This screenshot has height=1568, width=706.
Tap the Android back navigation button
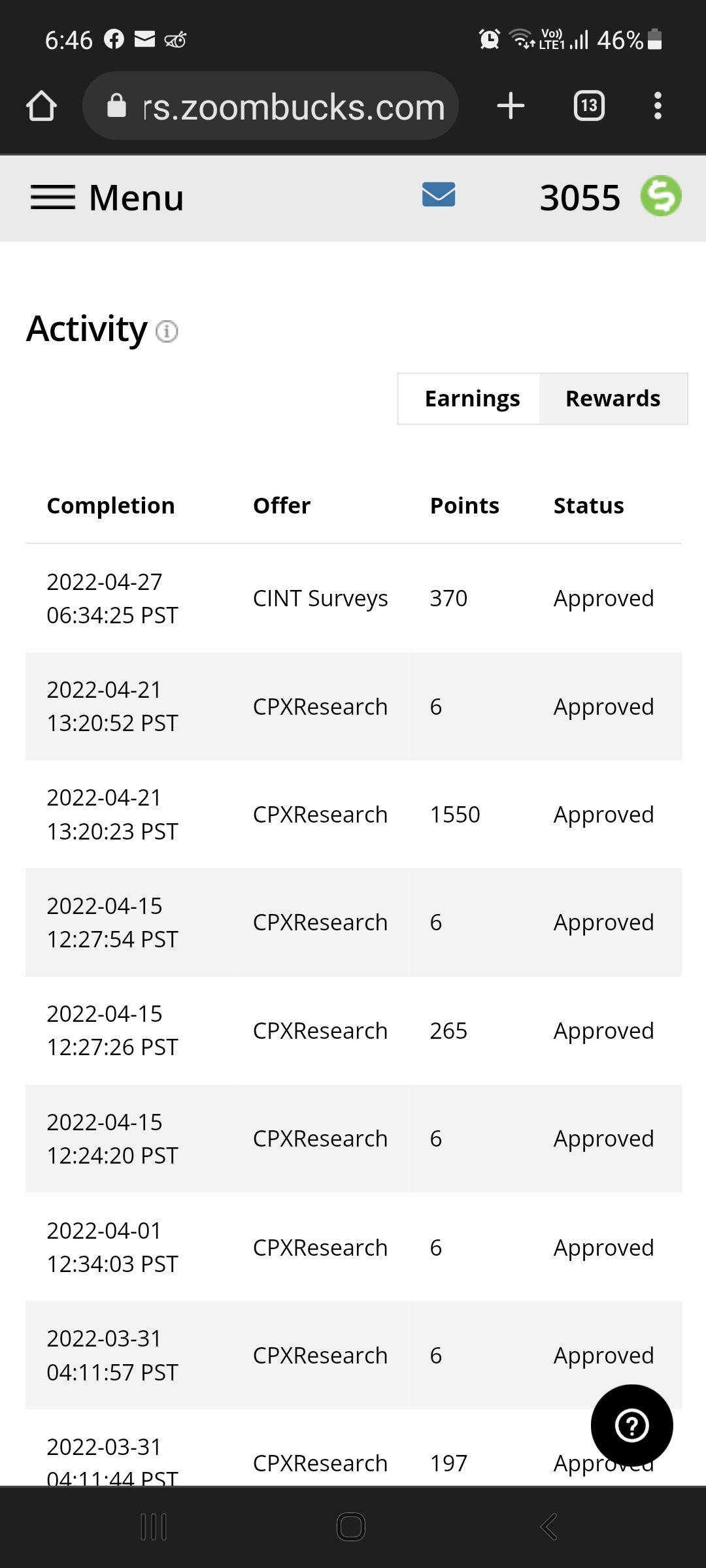[549, 1527]
